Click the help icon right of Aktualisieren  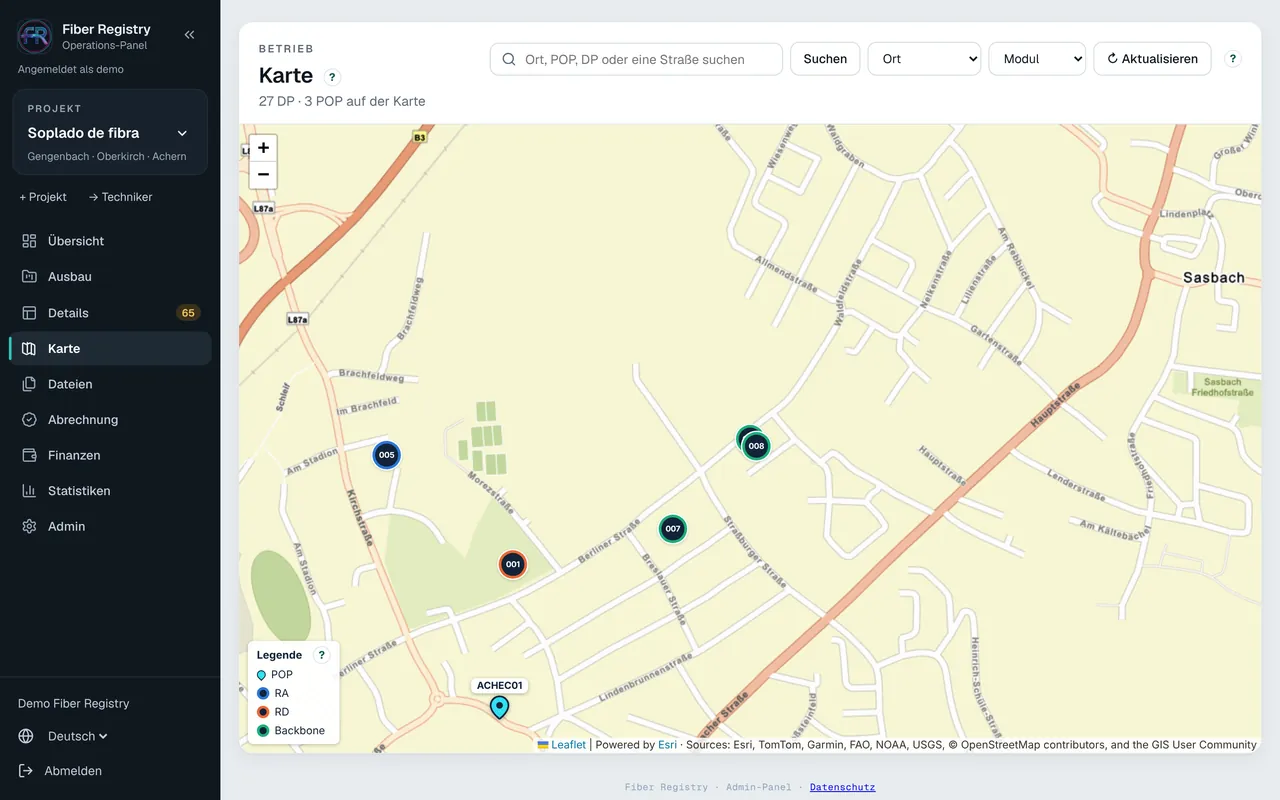coord(1233,59)
